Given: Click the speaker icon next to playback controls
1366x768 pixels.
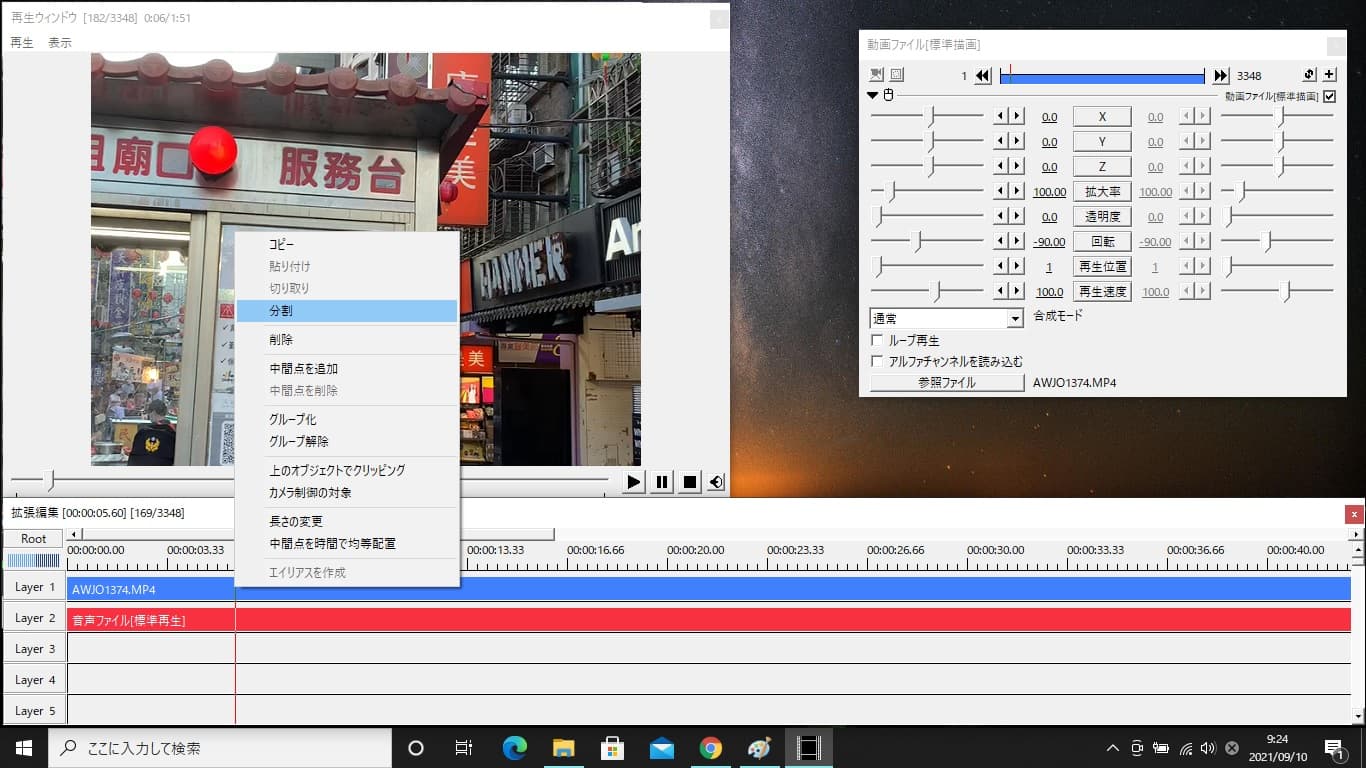Looking at the screenshot, I should (715, 481).
